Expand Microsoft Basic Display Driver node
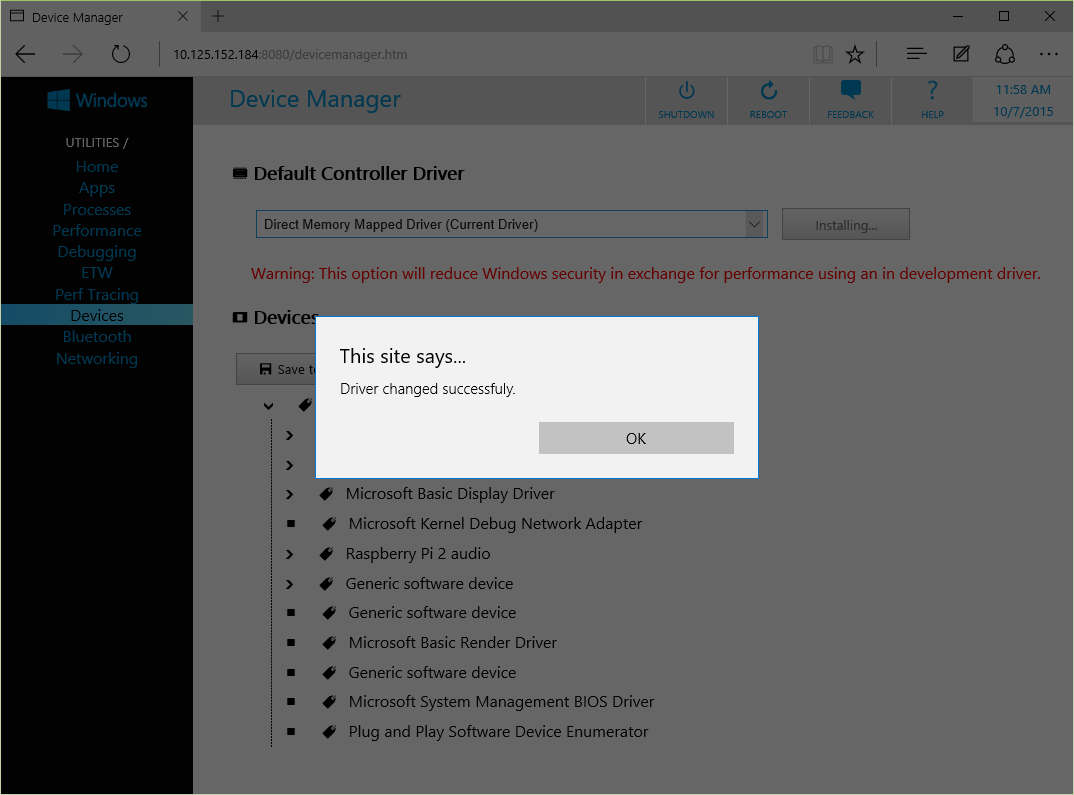Viewport: 1074px width, 795px height. click(x=290, y=494)
